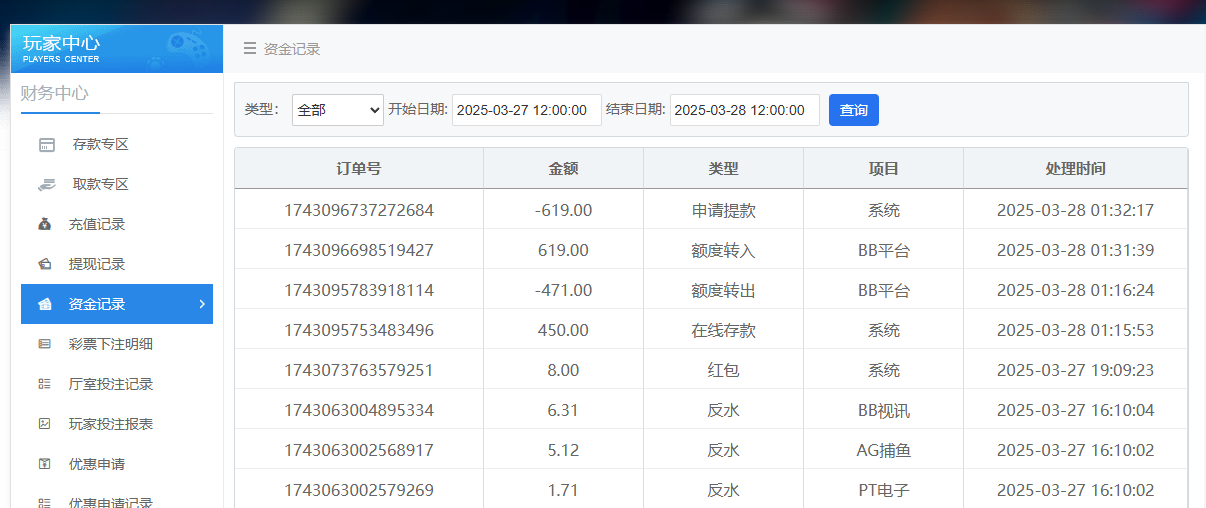Click the 彩票下注明细 list icon
The height and width of the screenshot is (508, 1206).
pyautogui.click(x=45, y=345)
